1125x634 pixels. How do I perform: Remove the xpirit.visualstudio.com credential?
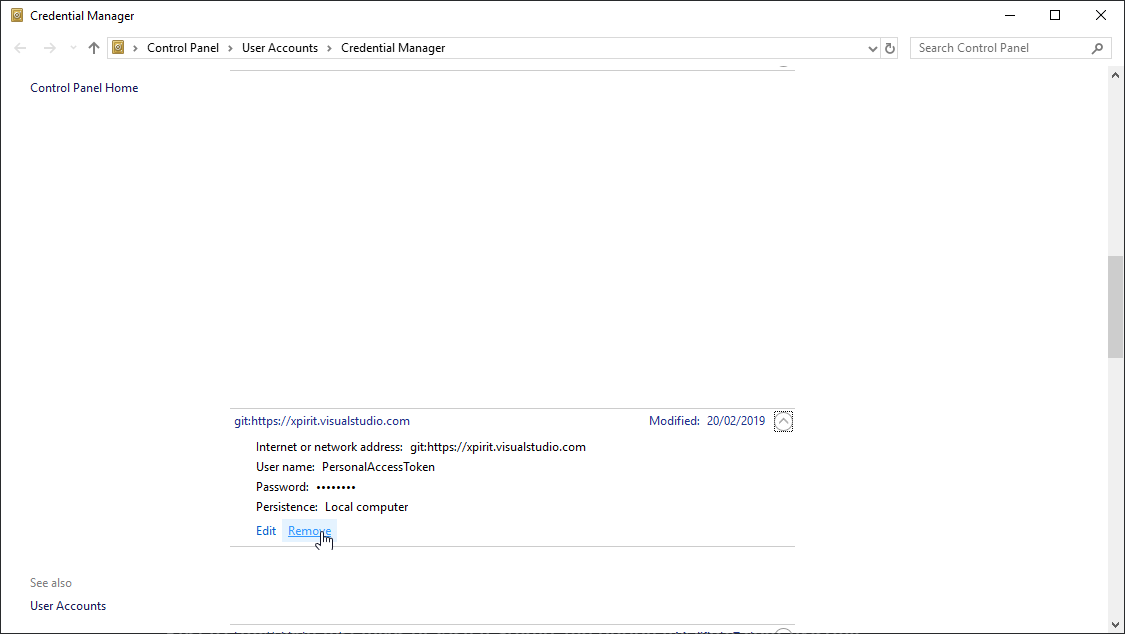pyautogui.click(x=309, y=531)
